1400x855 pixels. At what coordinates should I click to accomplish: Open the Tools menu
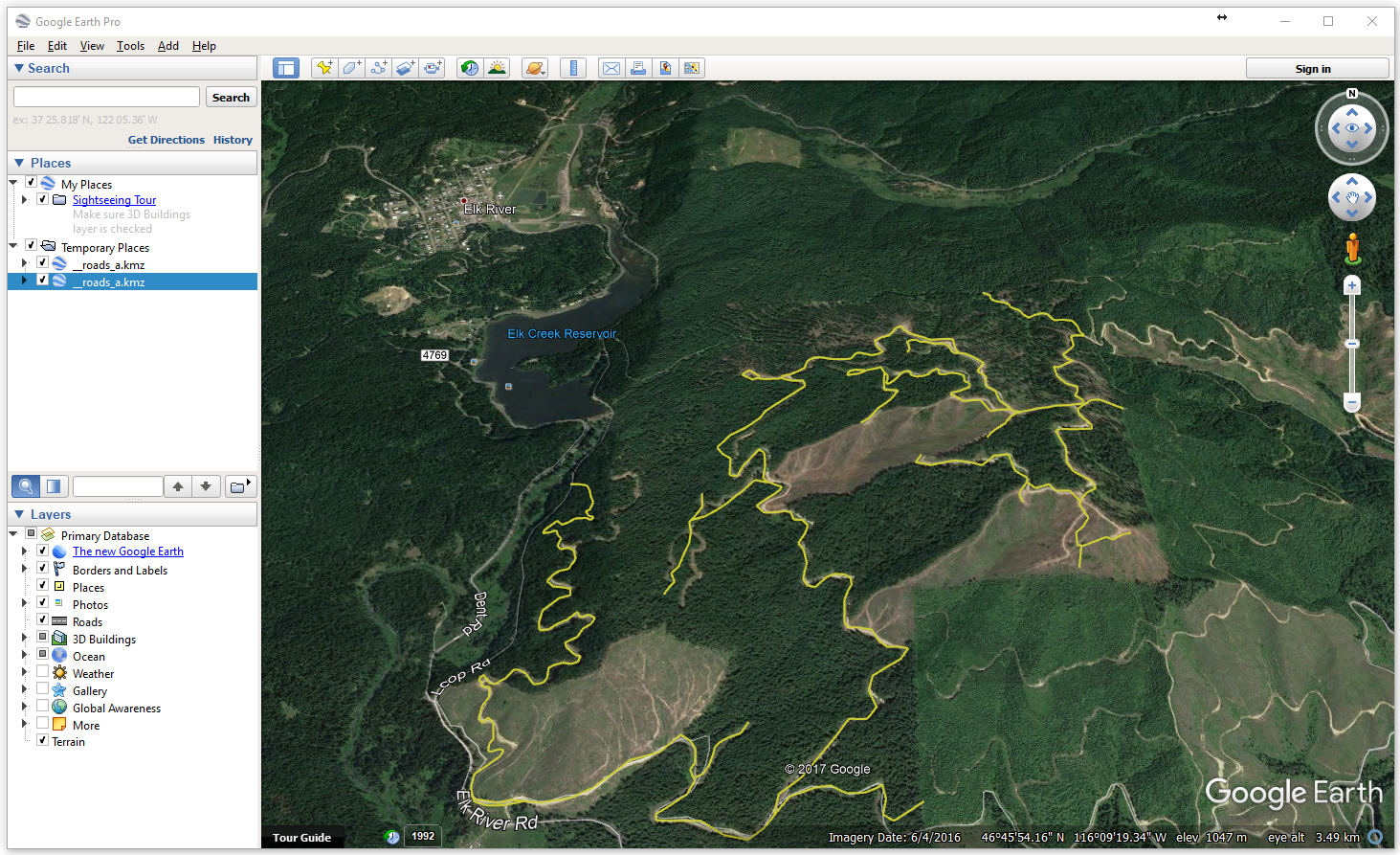click(130, 46)
